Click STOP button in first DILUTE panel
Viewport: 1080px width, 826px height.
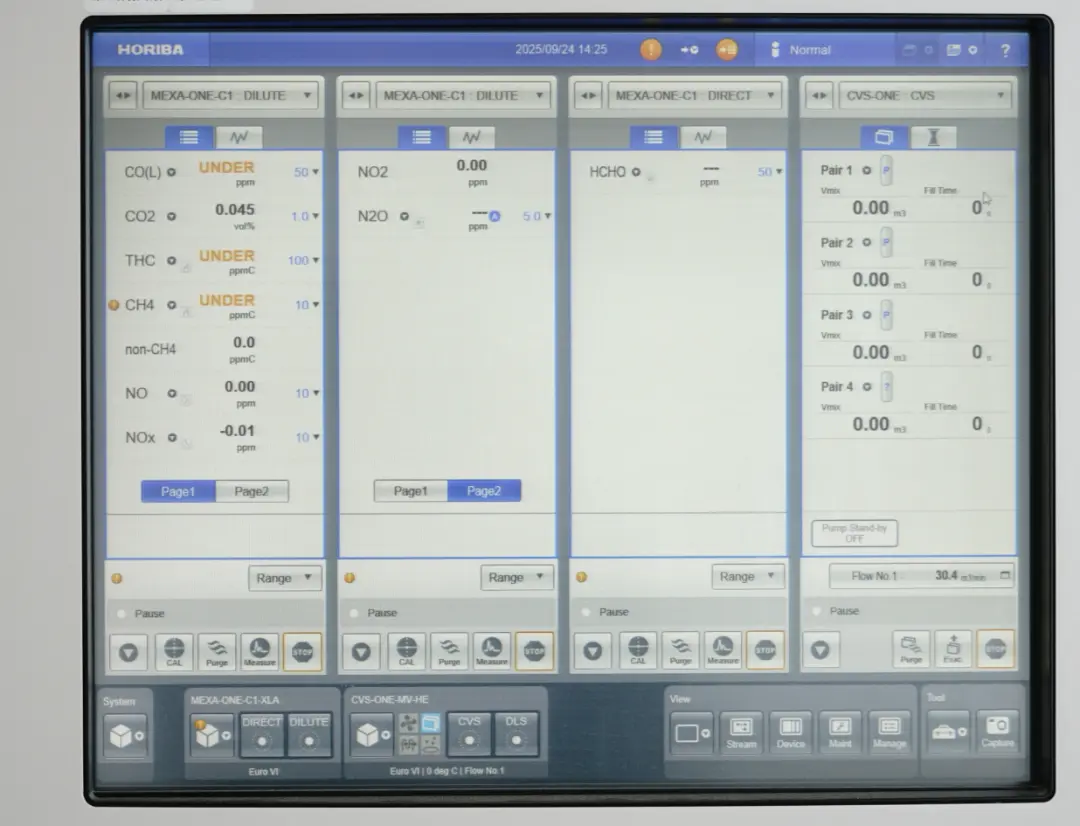[x=302, y=652]
